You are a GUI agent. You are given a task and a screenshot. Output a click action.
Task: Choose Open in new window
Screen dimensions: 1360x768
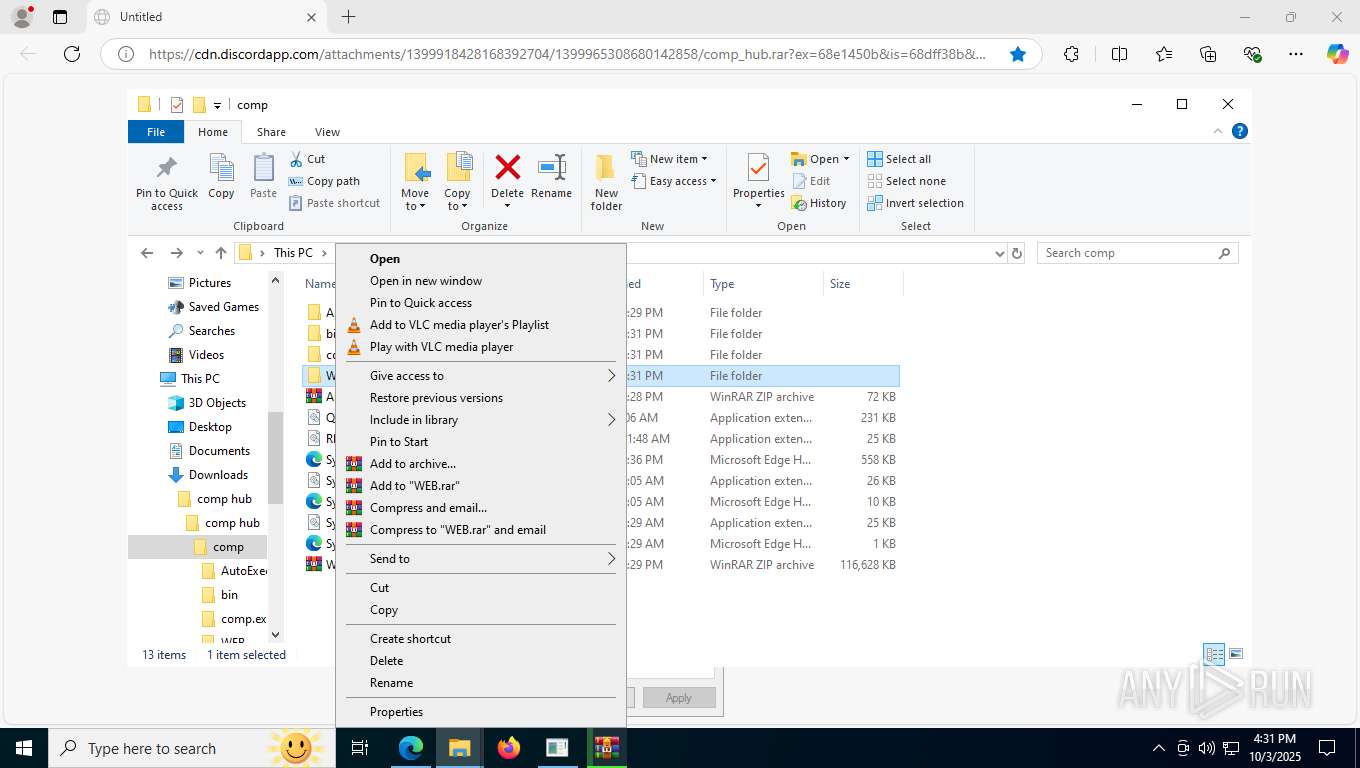click(x=481, y=281)
